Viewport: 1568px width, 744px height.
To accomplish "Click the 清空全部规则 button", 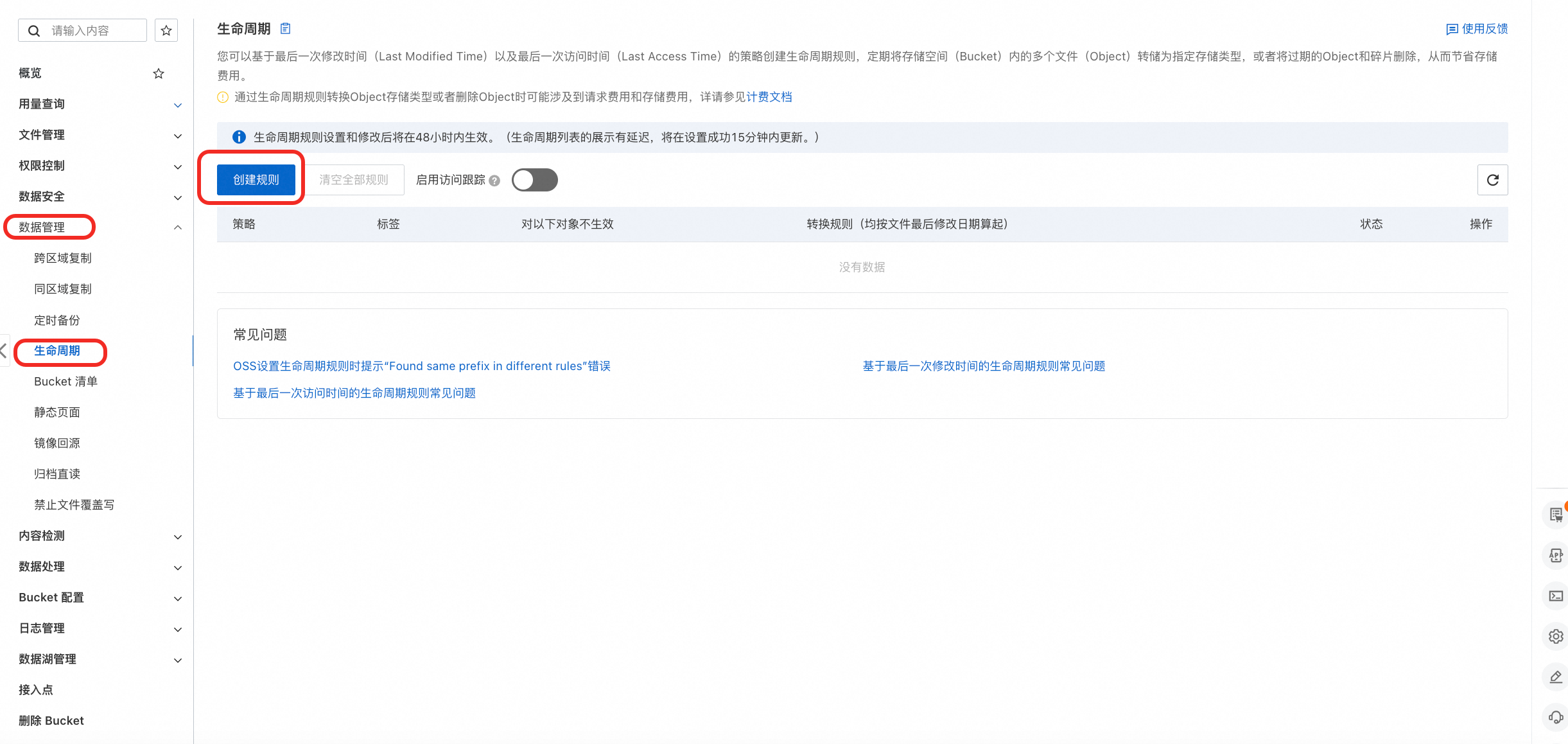I will [354, 180].
